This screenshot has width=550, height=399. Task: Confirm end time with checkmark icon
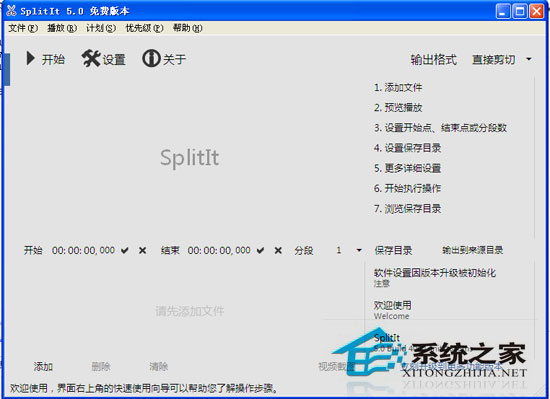point(260,250)
